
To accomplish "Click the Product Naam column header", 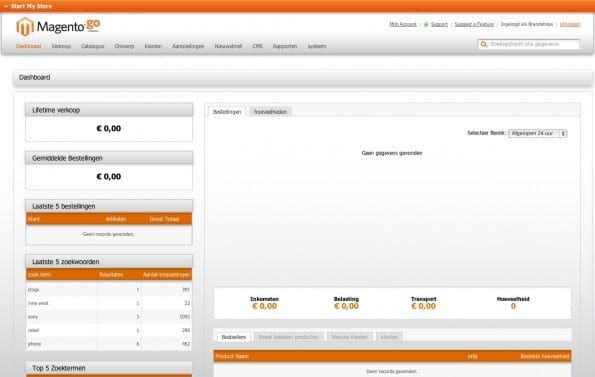I will click(232, 356).
